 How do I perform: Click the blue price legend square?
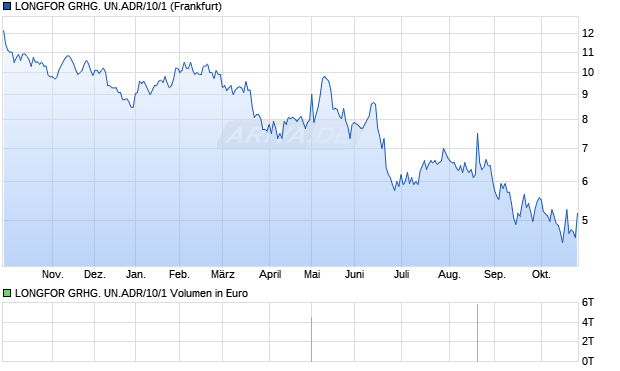coord(7,6)
